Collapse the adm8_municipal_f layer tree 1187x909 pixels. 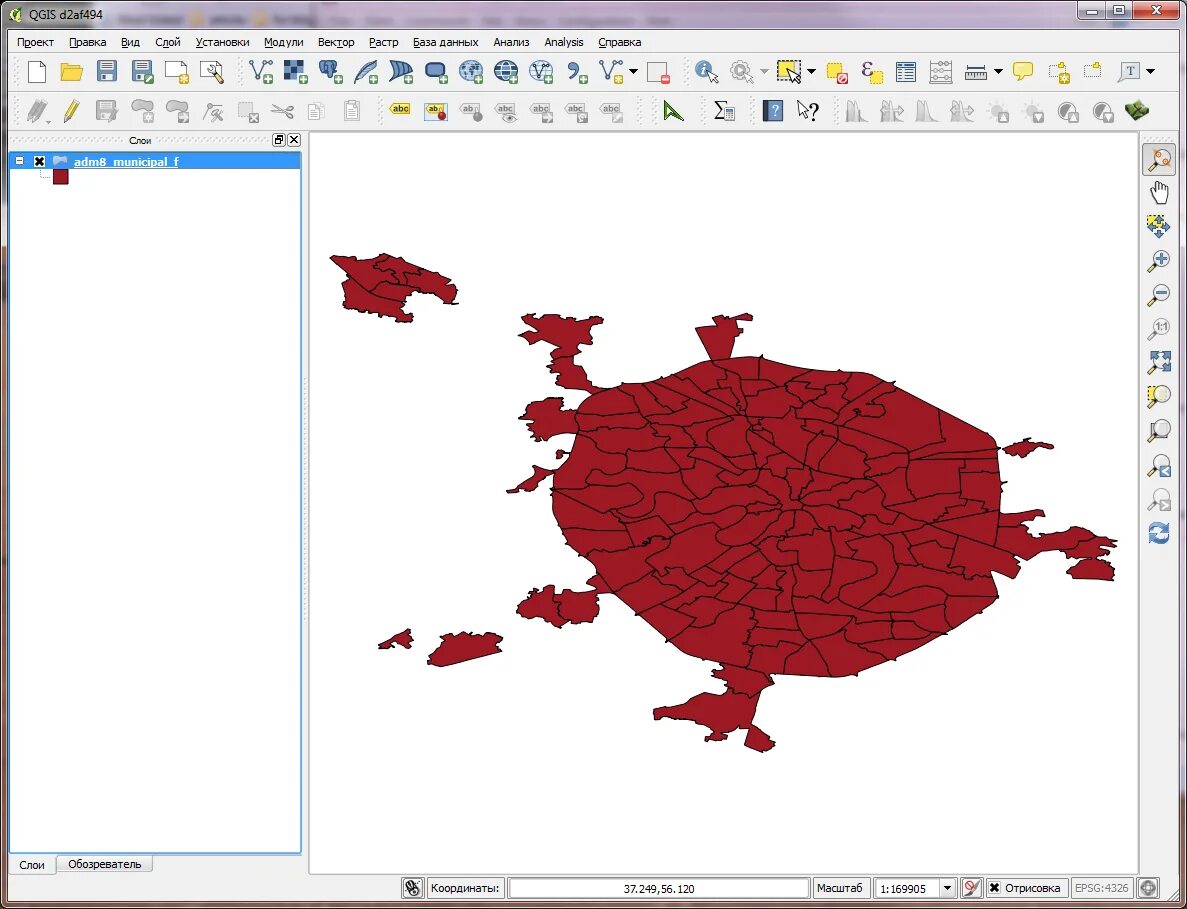(20, 161)
